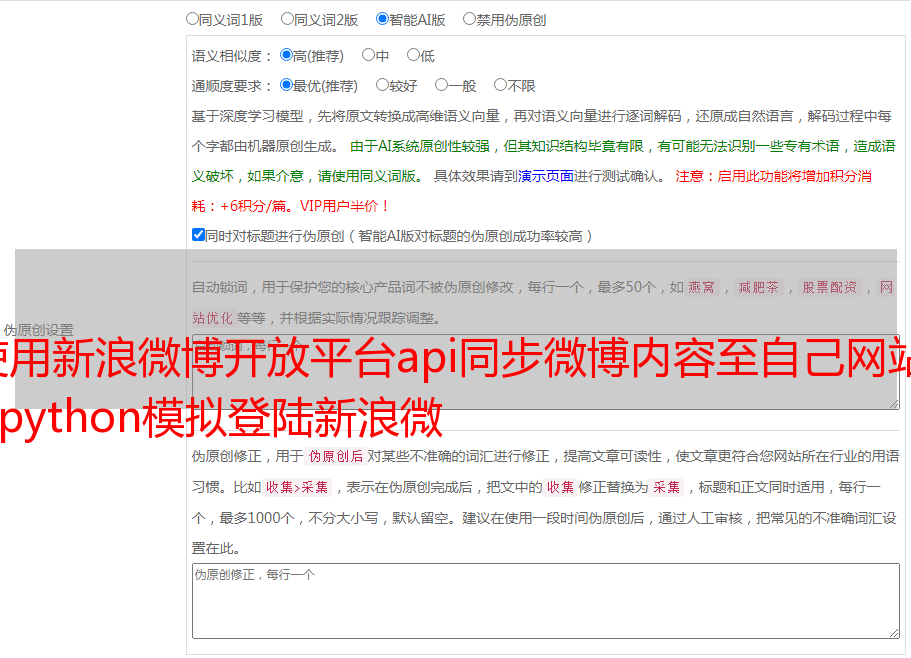Toggle 同时对标题进行伪原创 checkbox
911x658 pixels.
click(198, 235)
